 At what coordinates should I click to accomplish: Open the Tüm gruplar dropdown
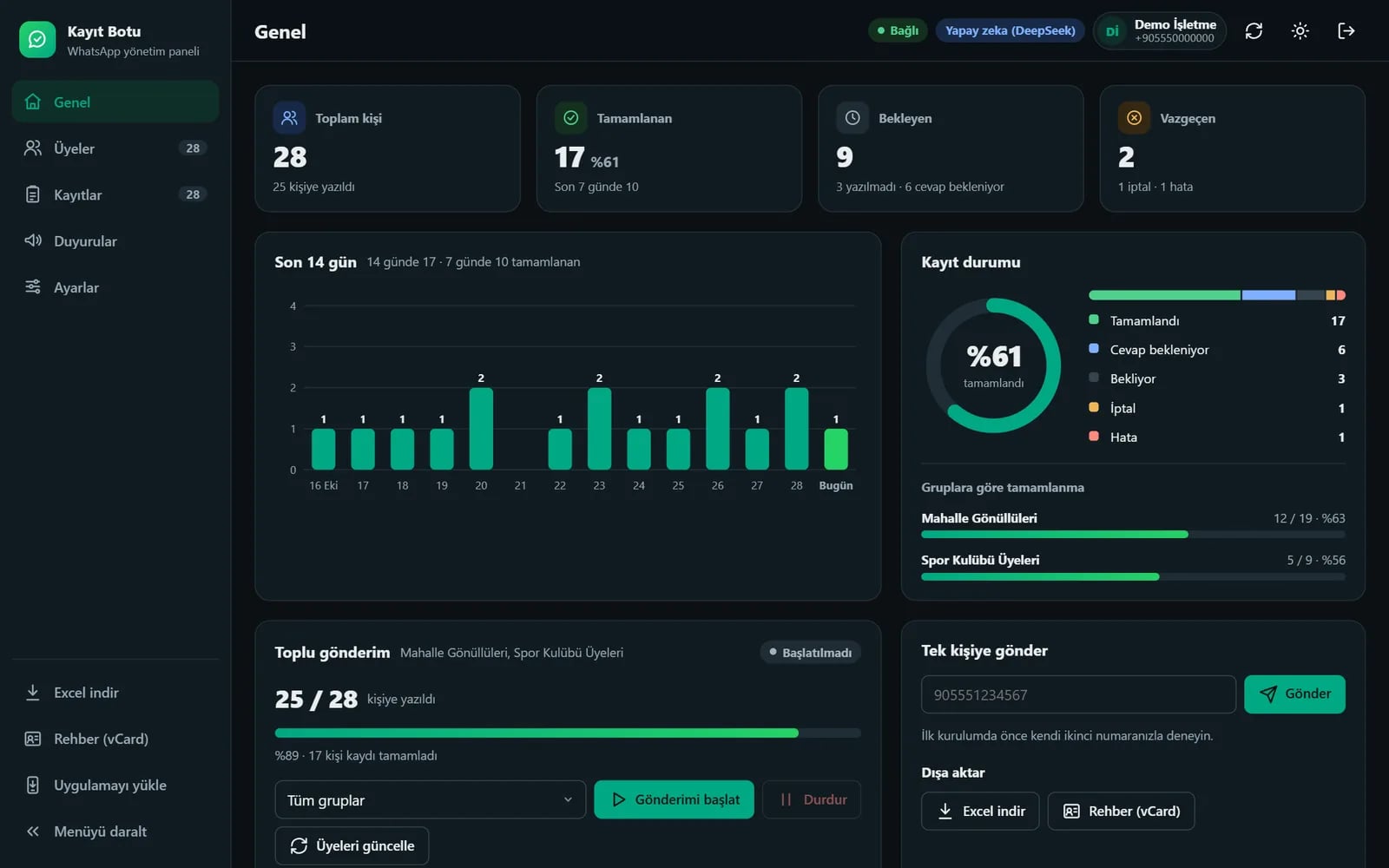(431, 799)
